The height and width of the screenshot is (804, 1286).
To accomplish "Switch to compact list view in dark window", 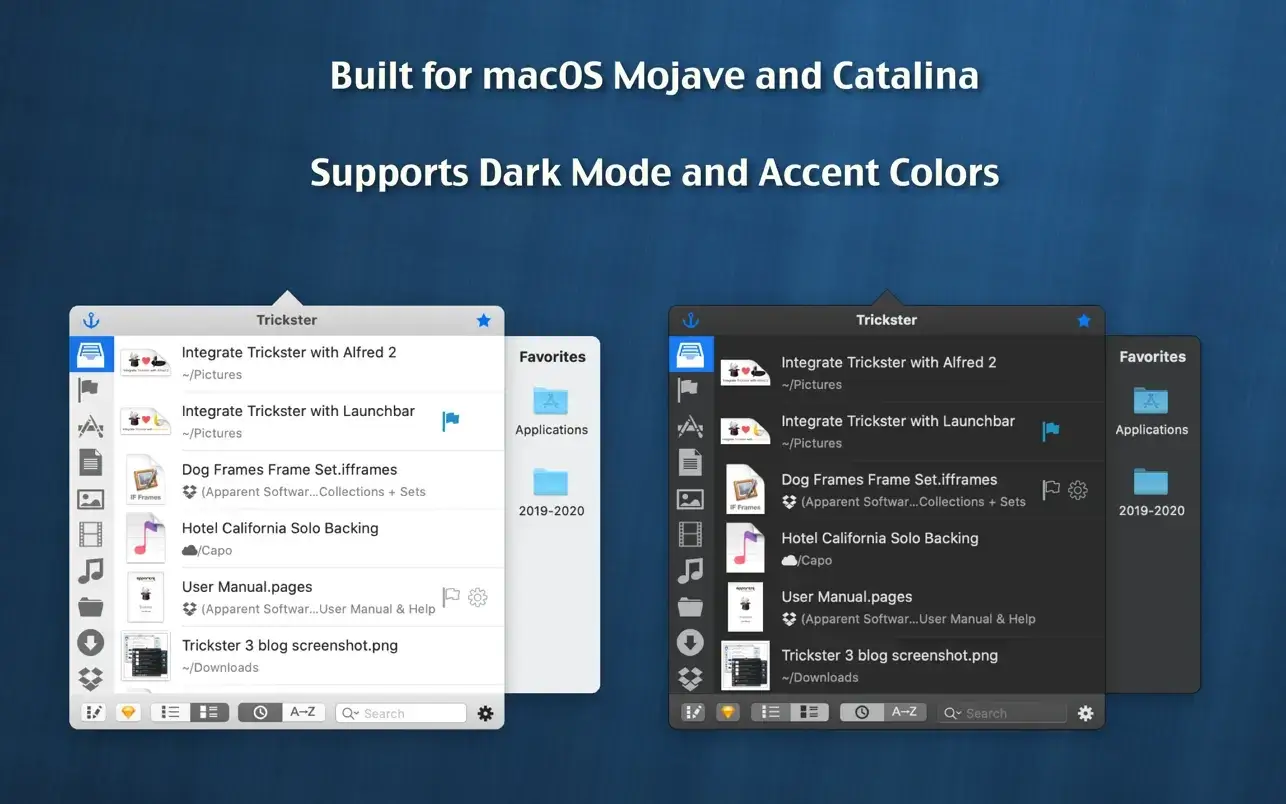I will tap(770, 712).
